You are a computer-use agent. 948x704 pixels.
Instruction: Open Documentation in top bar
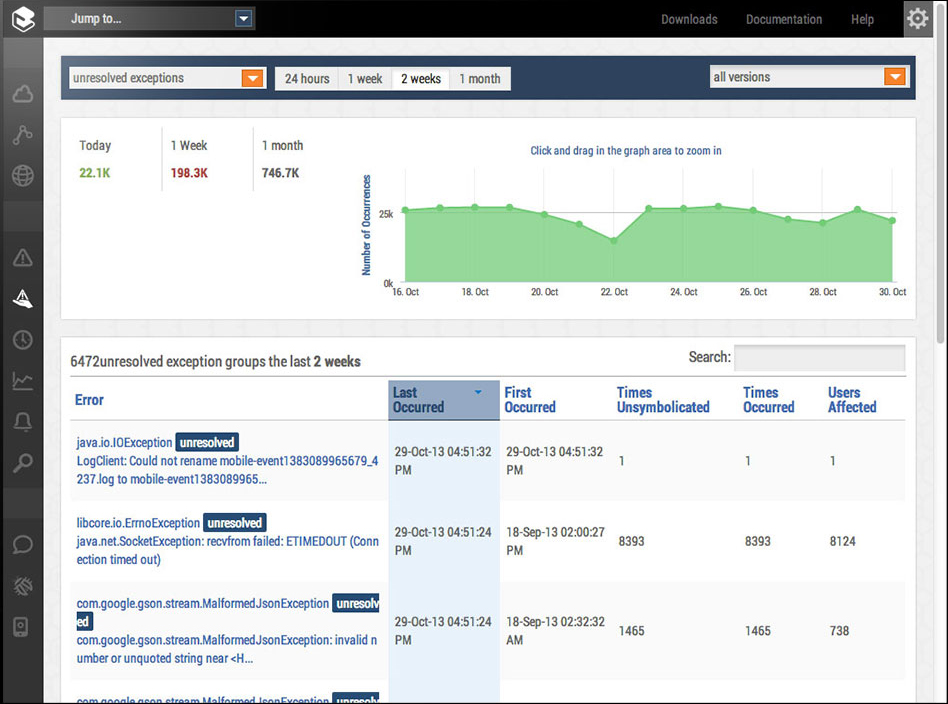click(784, 19)
